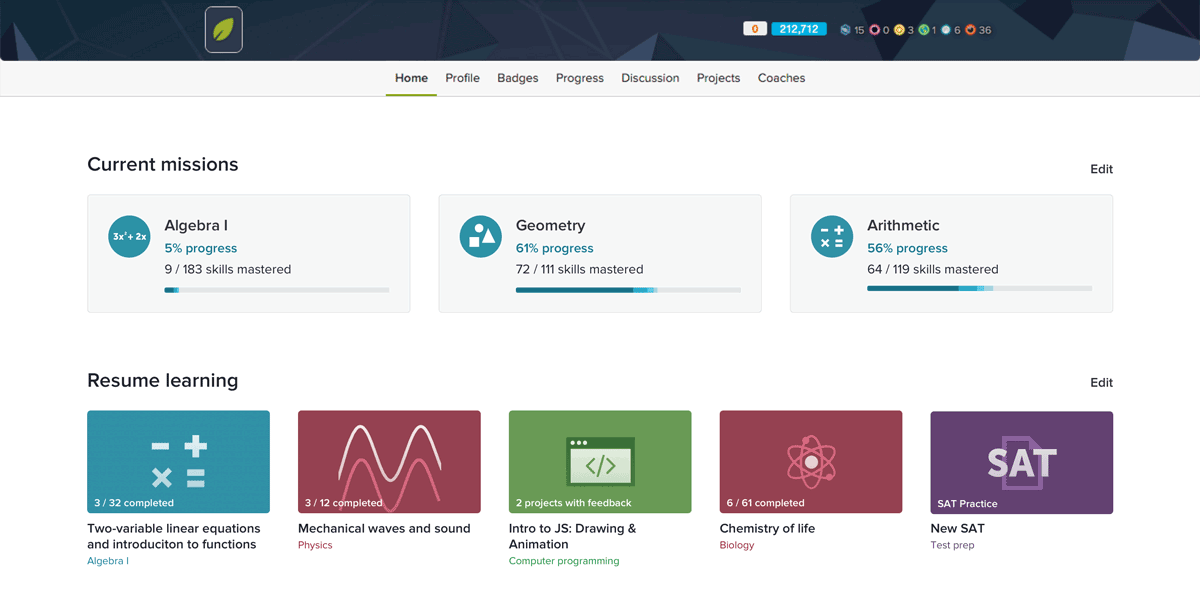The image size is (1200, 600).
Task: Open the Geometry mission title
Action: click(x=550, y=226)
